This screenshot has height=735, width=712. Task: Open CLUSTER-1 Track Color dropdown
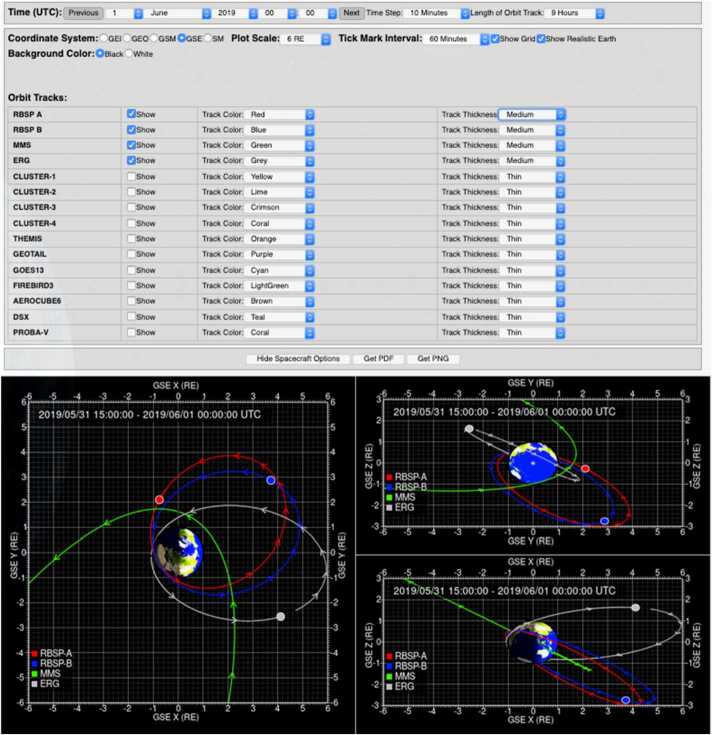click(x=280, y=177)
